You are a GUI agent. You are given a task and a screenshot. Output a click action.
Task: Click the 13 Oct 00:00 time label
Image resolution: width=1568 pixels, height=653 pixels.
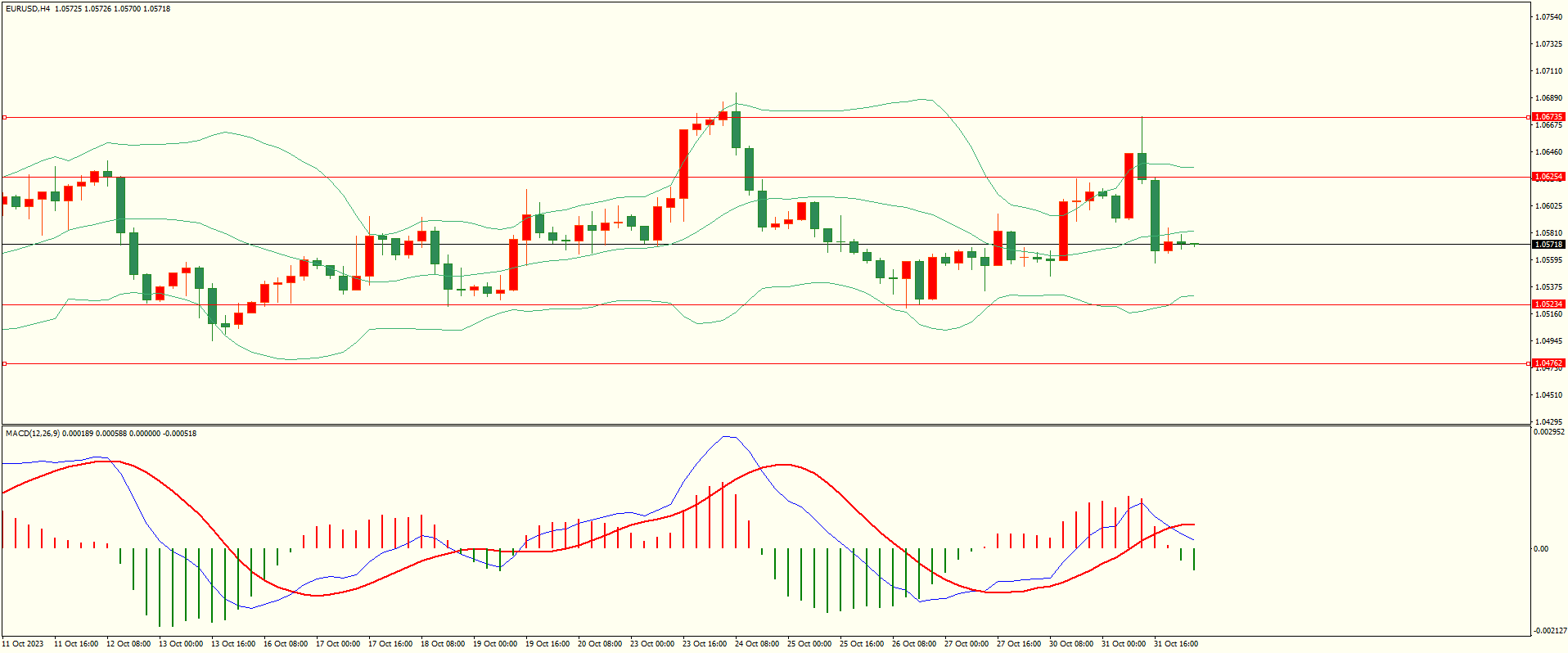[x=181, y=644]
